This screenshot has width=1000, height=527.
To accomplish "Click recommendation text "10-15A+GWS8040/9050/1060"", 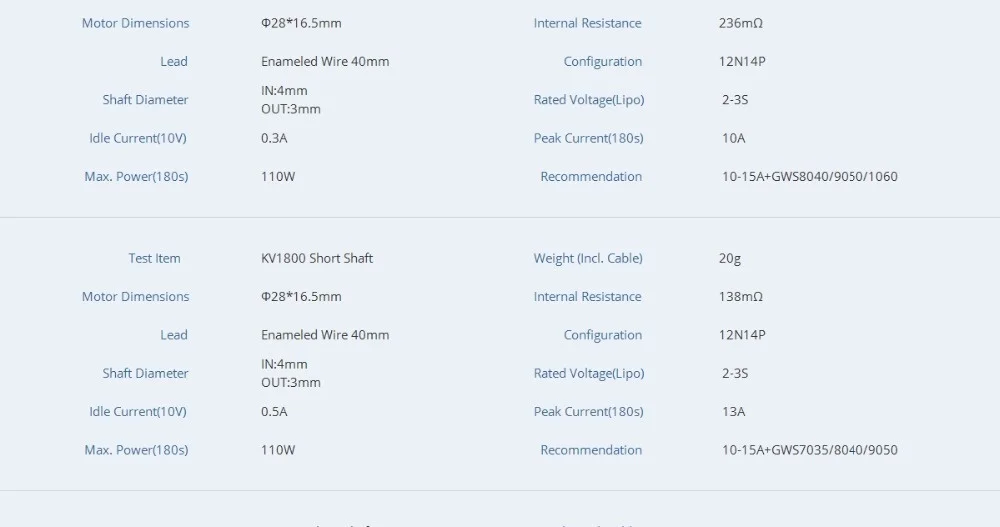I will pyautogui.click(x=810, y=176).
